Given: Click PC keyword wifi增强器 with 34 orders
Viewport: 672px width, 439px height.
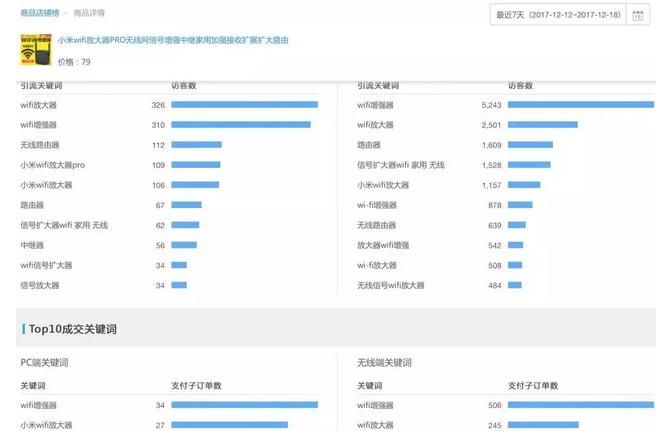Looking at the screenshot, I should tap(39, 405).
